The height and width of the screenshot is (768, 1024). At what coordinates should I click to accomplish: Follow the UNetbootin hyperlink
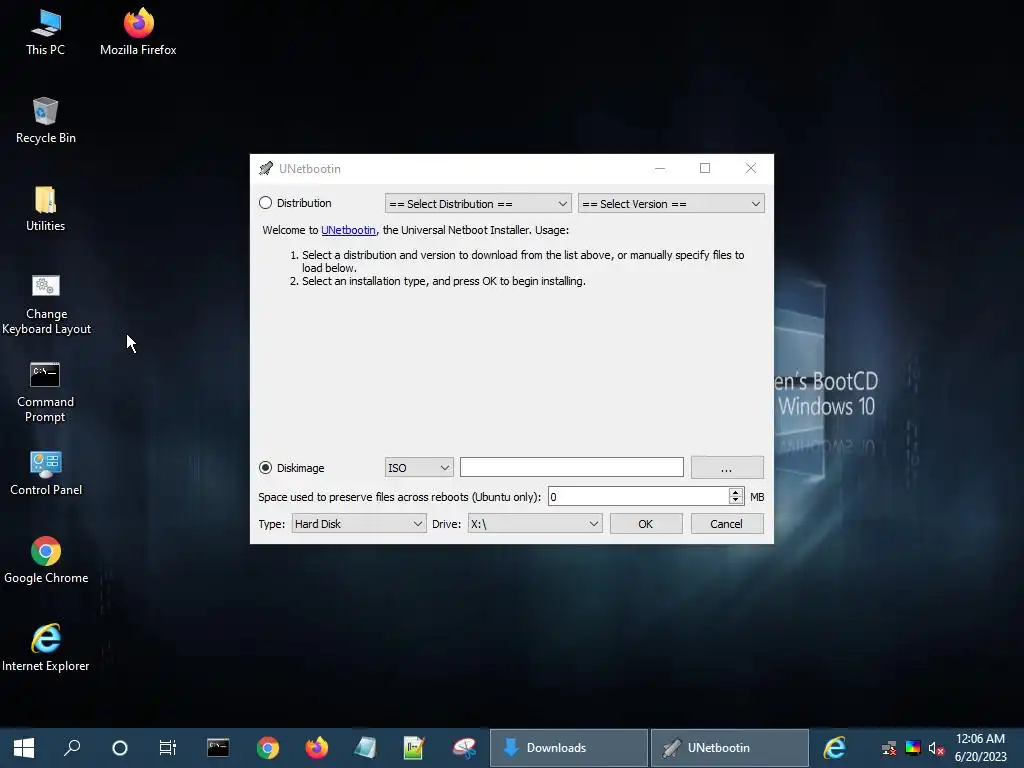tap(348, 230)
